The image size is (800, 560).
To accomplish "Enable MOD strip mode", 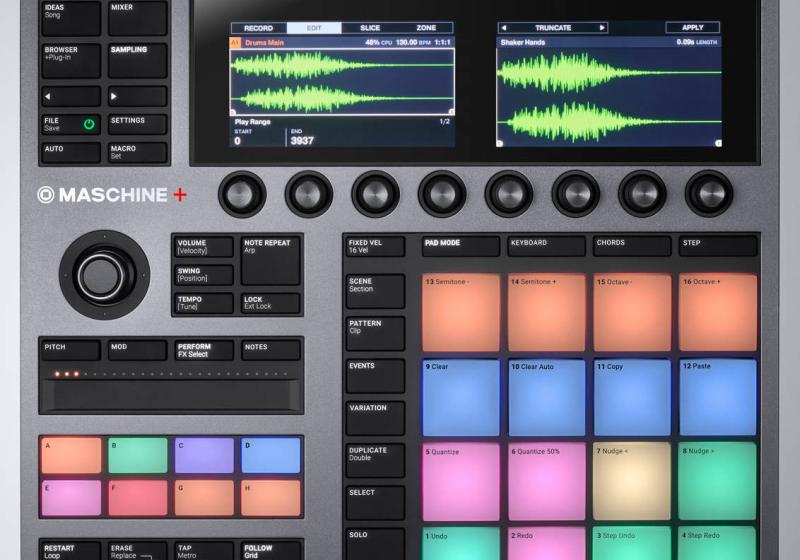I will point(138,350).
